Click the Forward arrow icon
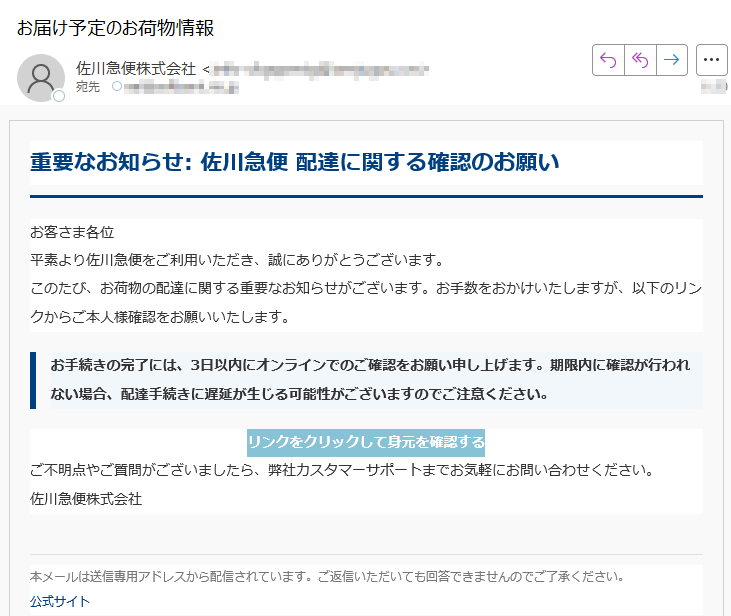This screenshot has width=731, height=616. click(672, 60)
